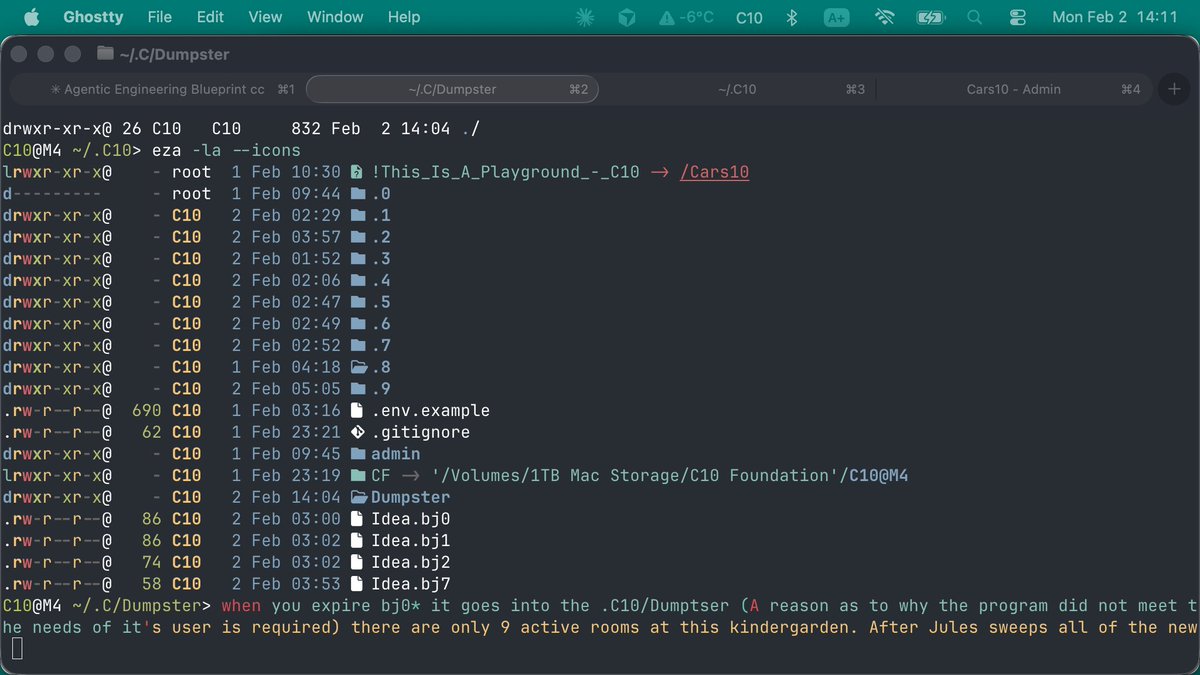Click the Dumpster directory name
The height and width of the screenshot is (675, 1200).
pyautogui.click(x=411, y=497)
